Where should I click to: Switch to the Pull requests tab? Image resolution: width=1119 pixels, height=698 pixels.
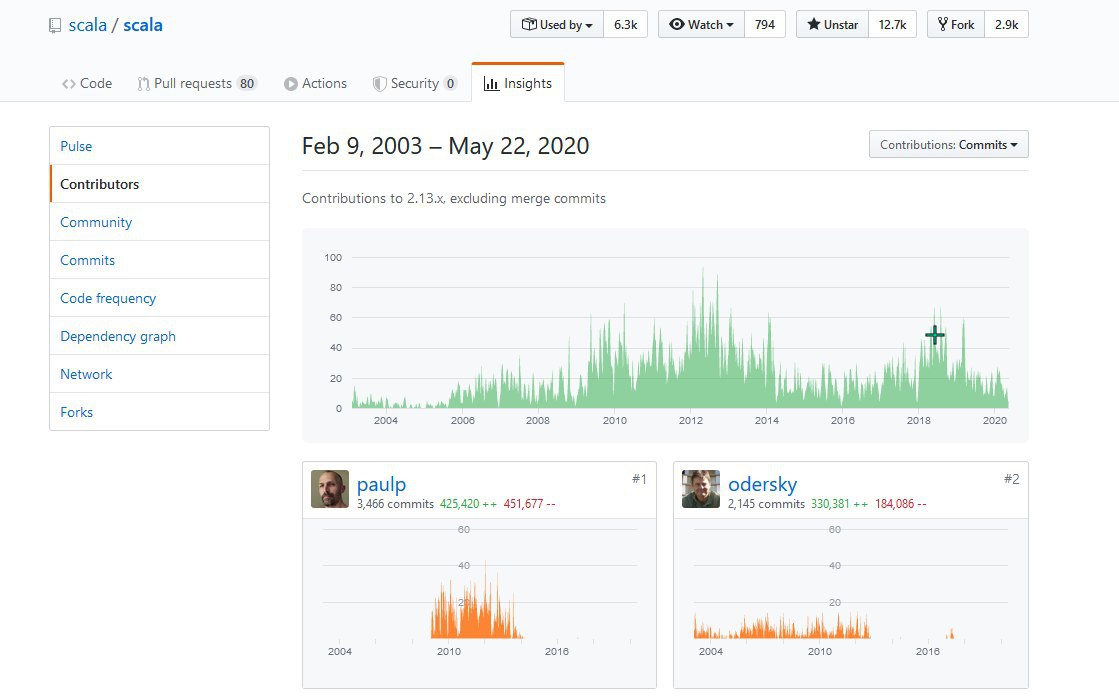click(x=196, y=84)
